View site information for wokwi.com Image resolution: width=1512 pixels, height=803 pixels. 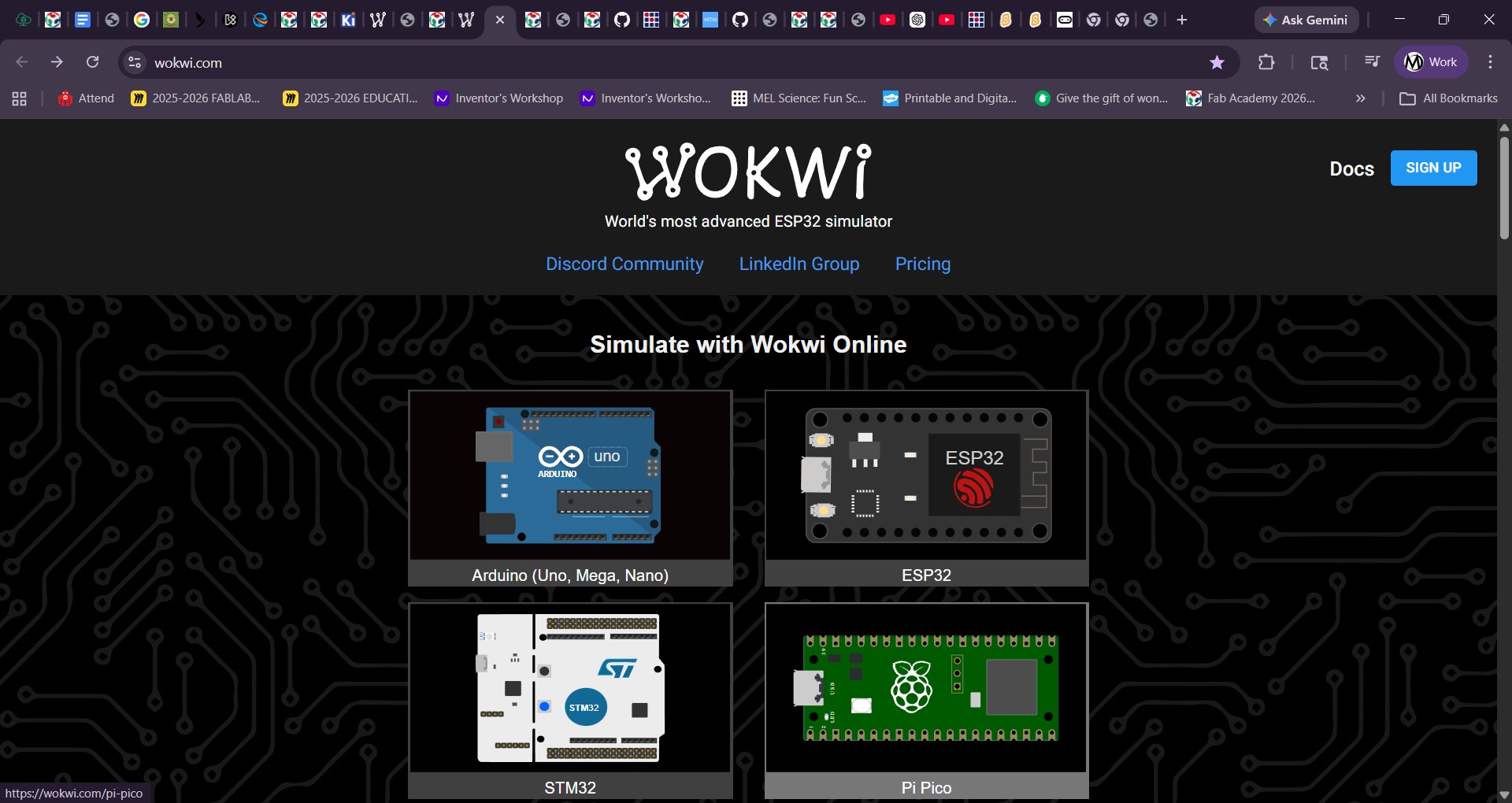point(135,62)
